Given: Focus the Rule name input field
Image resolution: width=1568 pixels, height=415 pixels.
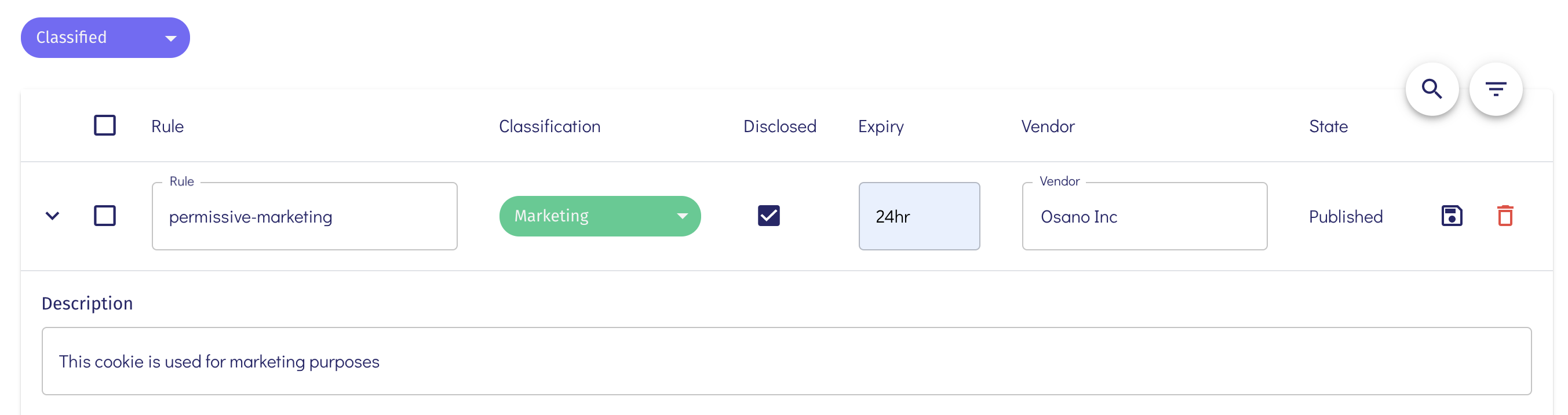Looking at the screenshot, I should 304,217.
